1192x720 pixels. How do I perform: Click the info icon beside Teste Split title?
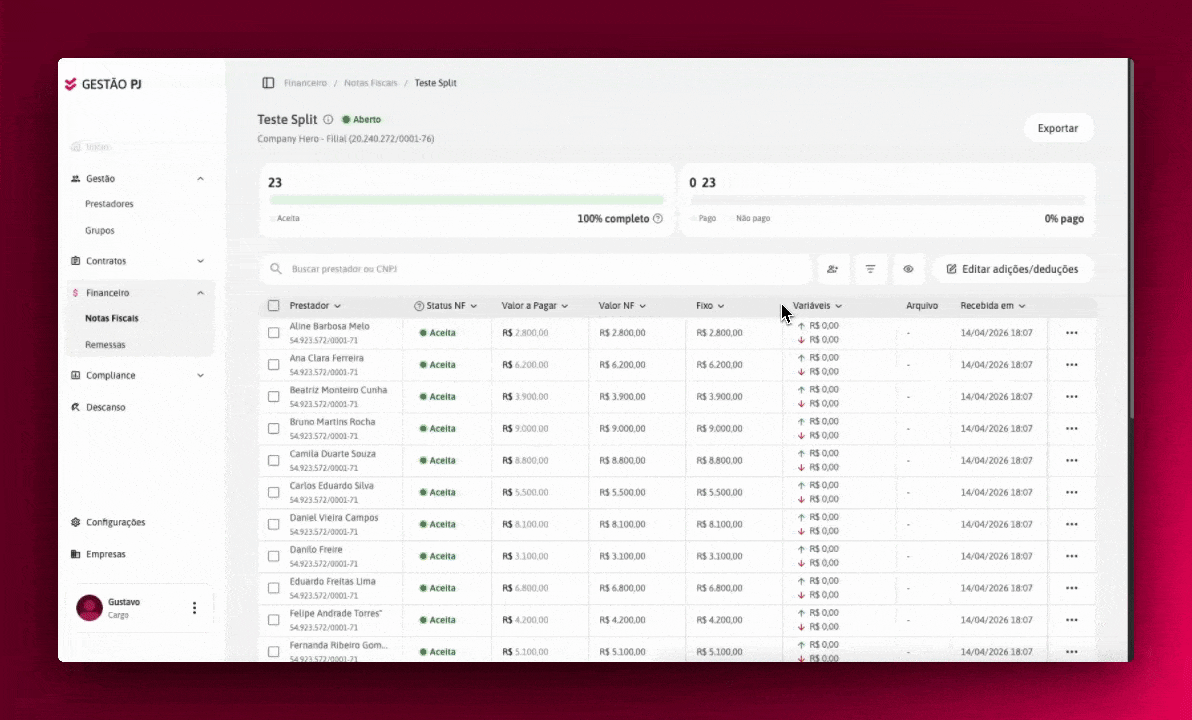328,119
